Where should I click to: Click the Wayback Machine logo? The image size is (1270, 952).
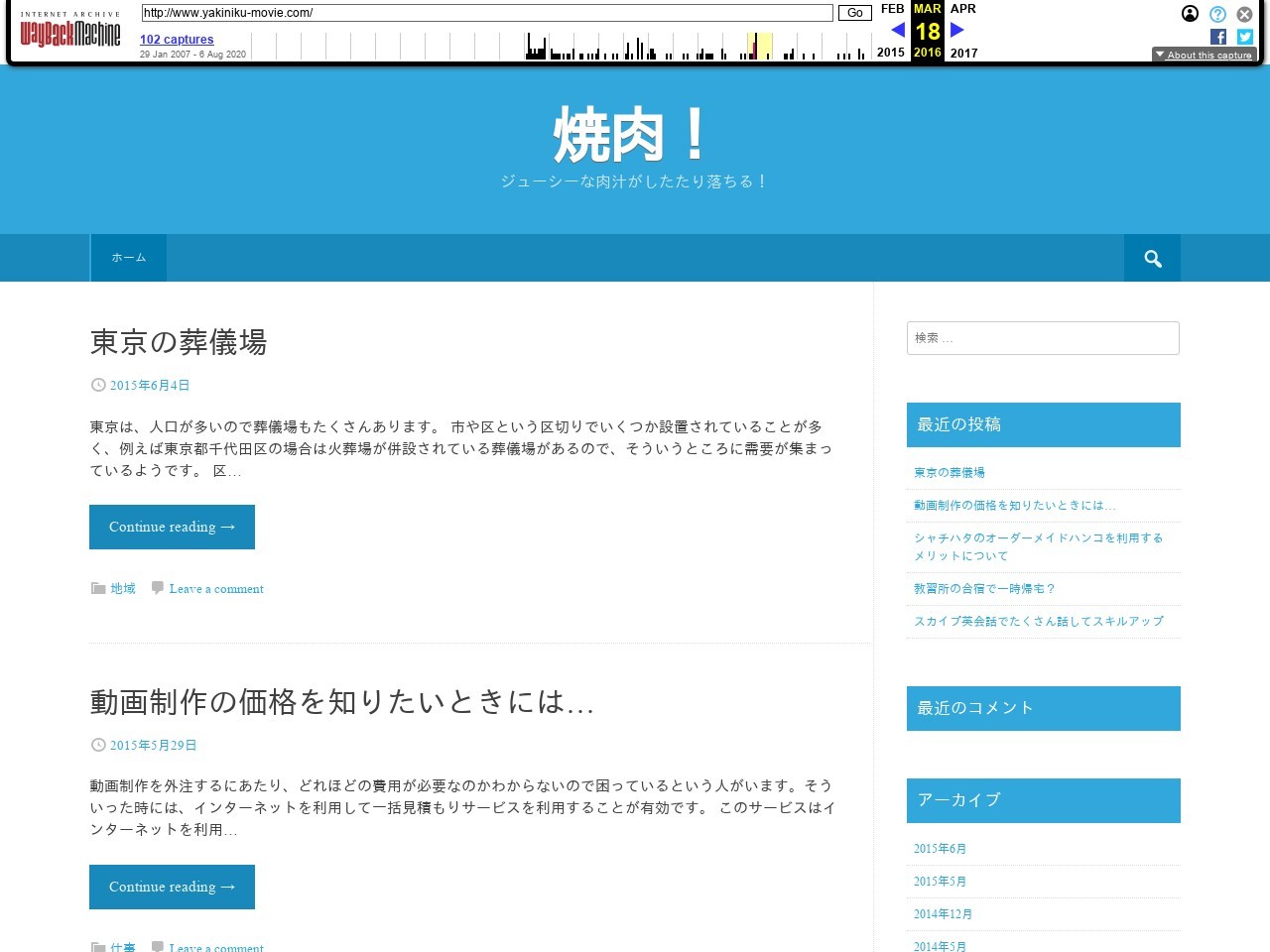tap(70, 32)
